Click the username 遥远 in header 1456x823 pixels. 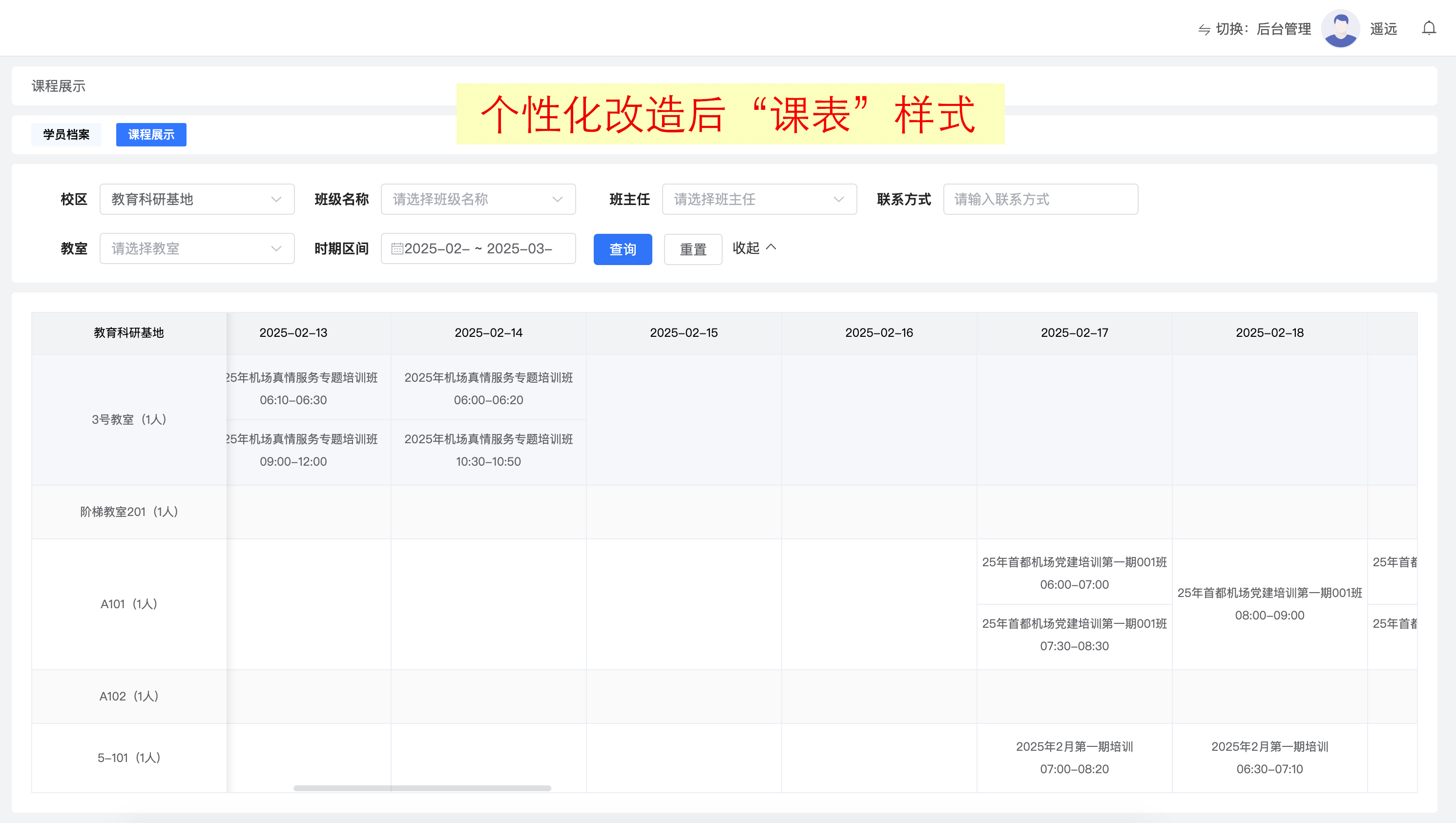click(1383, 29)
